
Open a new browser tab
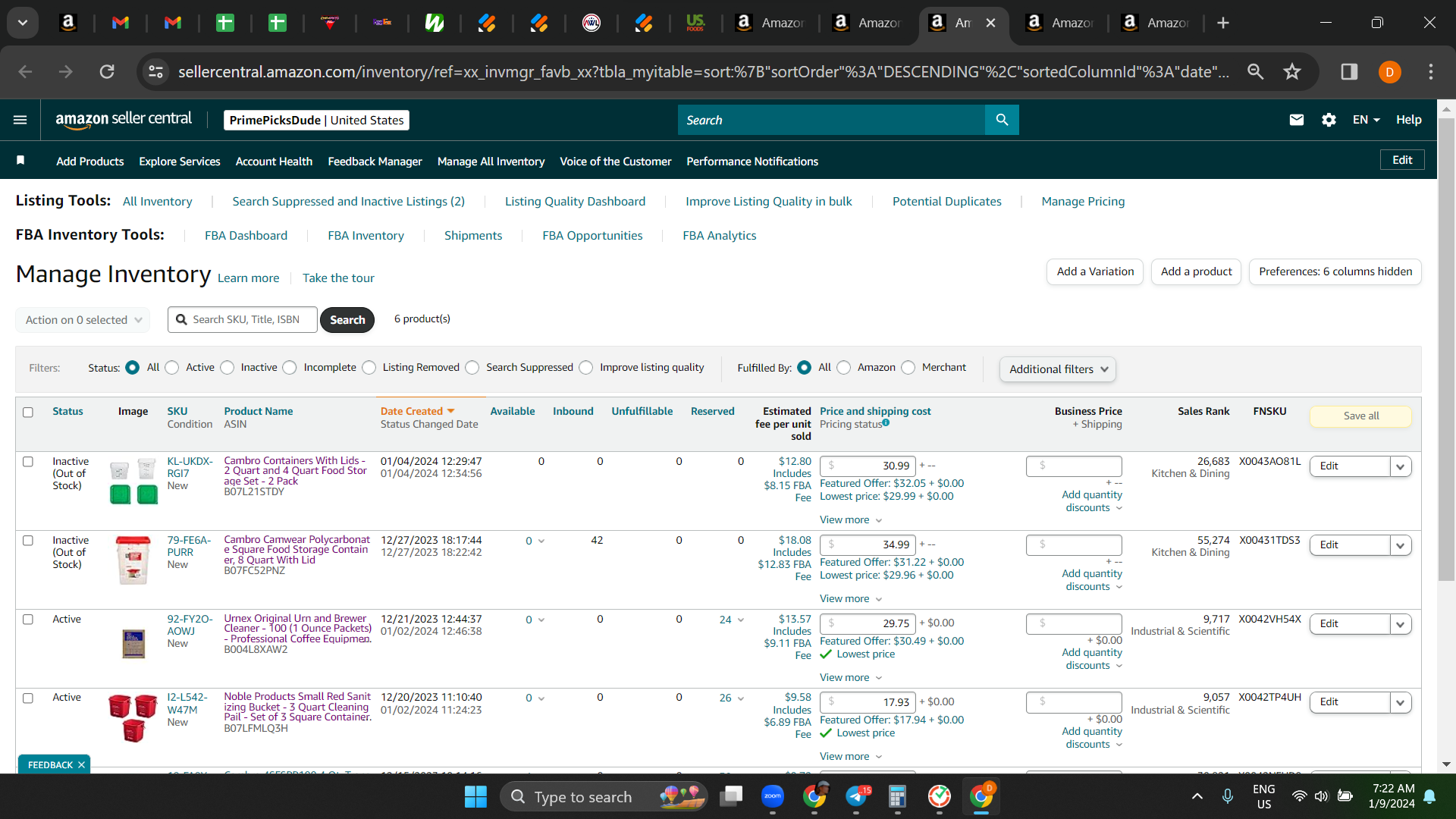[x=1223, y=23]
